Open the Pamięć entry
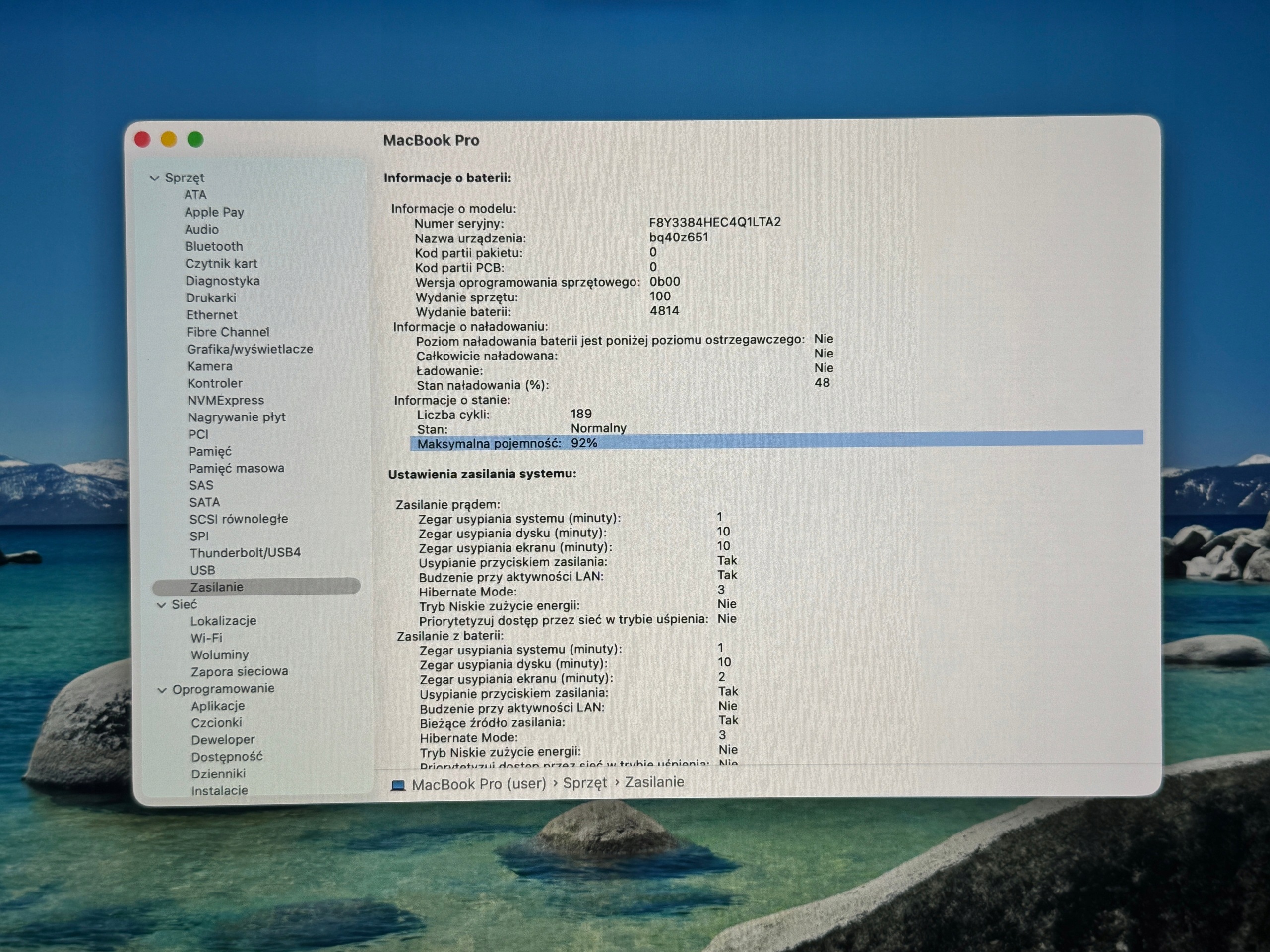 [x=209, y=452]
